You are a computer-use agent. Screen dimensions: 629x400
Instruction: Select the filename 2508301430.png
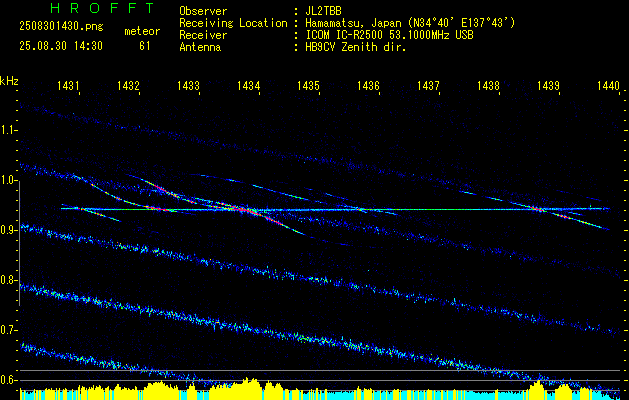[x=61, y=27]
